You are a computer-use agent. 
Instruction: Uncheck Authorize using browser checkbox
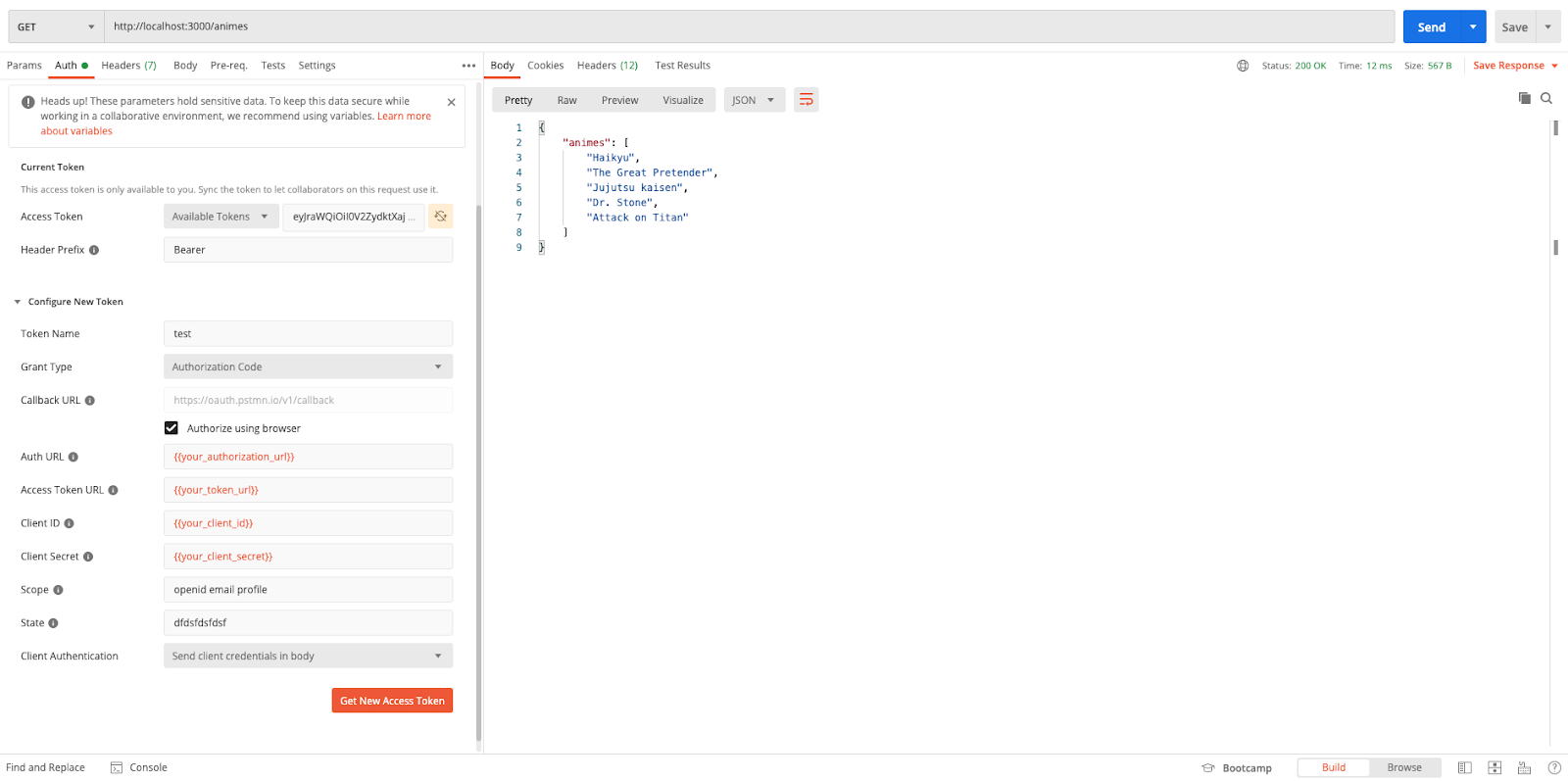pos(171,428)
